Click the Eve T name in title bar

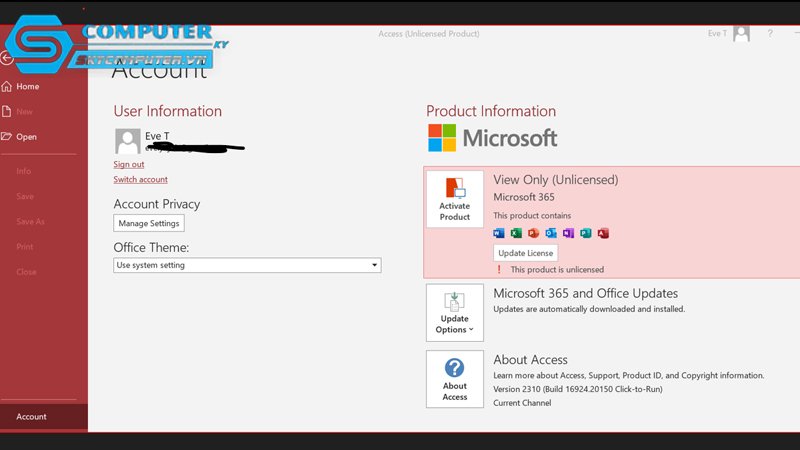pos(717,34)
